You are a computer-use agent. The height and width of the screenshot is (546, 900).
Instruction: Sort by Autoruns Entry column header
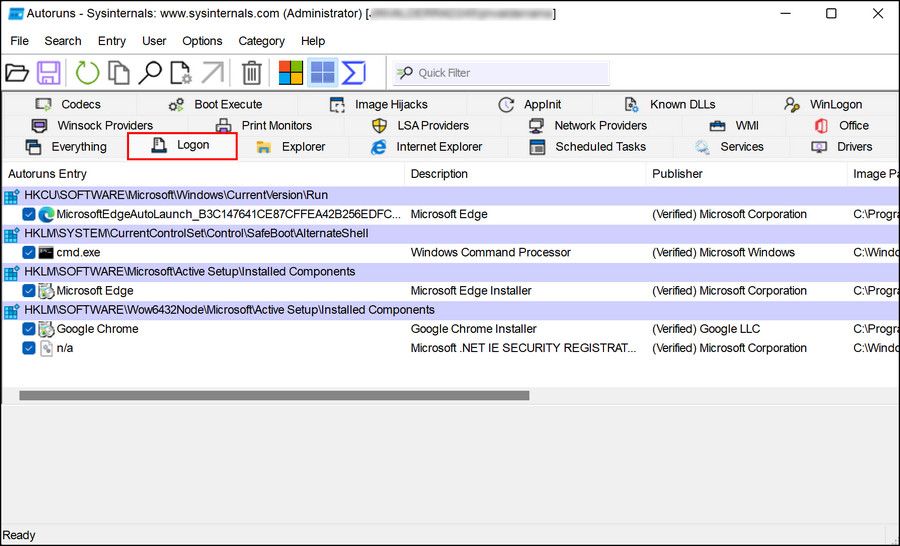[203, 174]
